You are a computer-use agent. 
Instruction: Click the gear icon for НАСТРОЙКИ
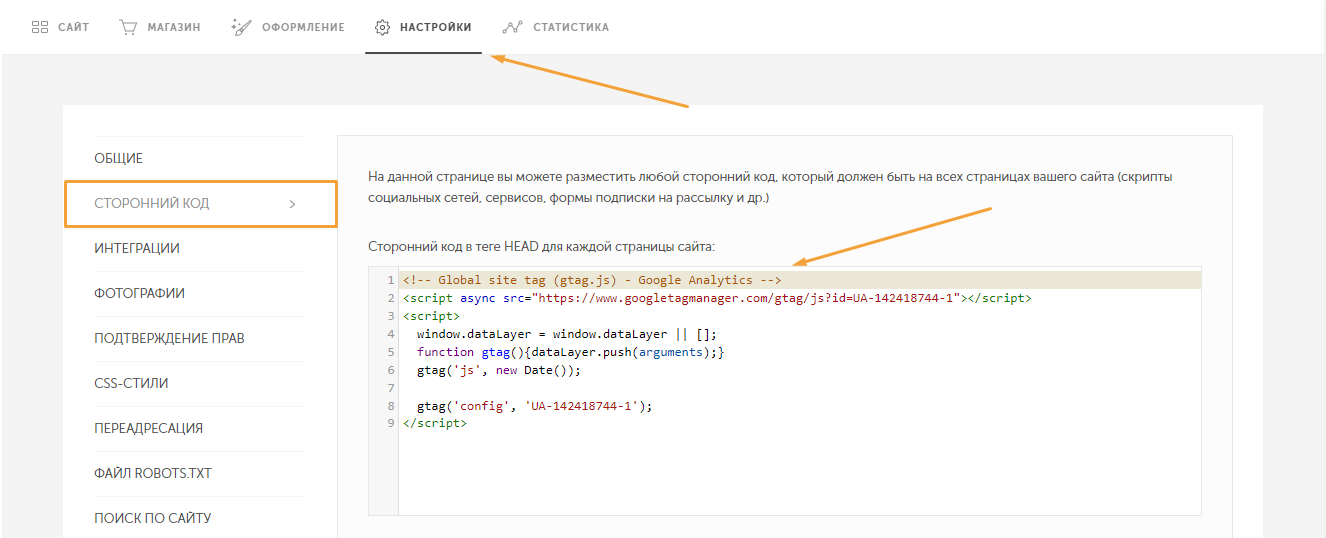click(x=382, y=27)
